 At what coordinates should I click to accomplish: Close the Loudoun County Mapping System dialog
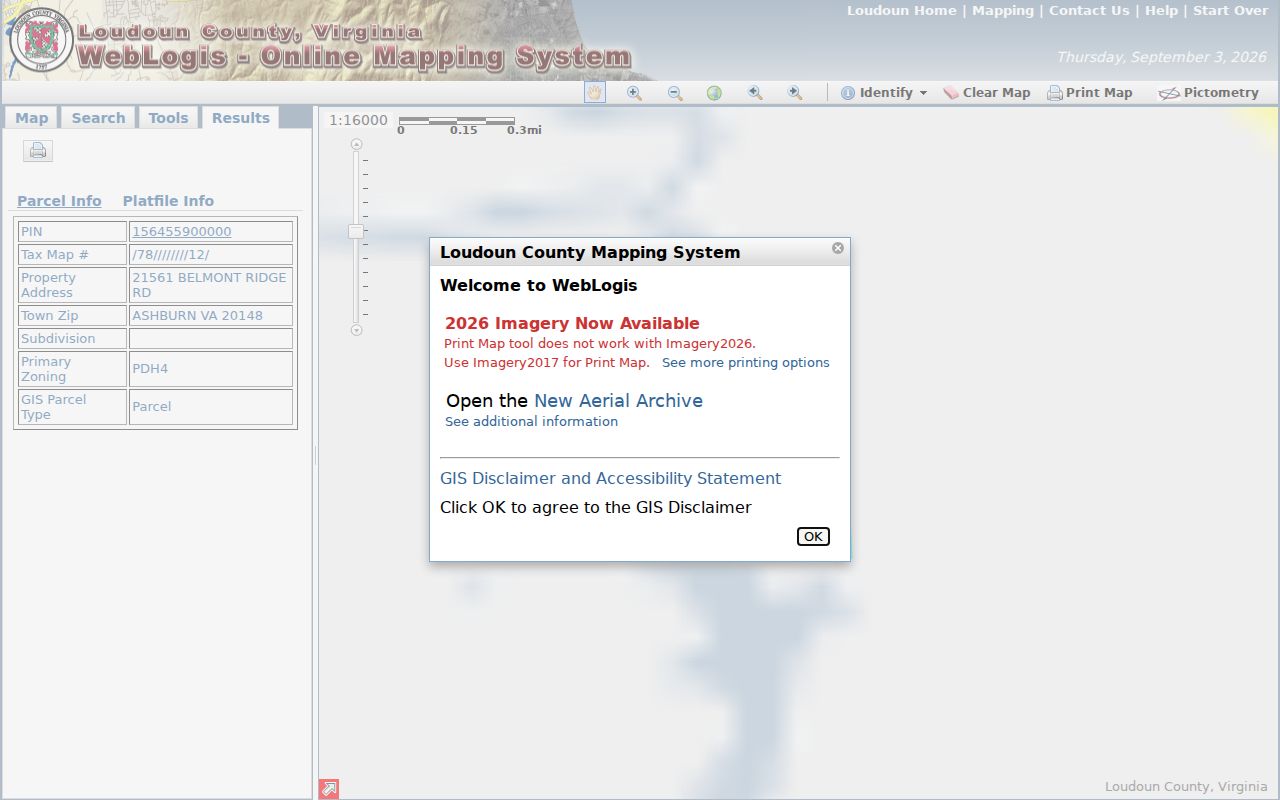pyautogui.click(x=838, y=248)
